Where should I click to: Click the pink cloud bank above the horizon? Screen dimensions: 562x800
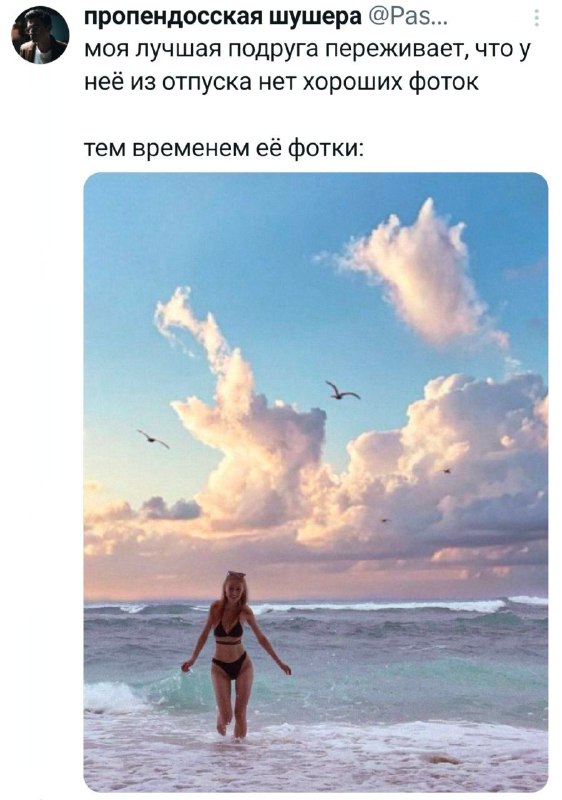tap(316, 561)
